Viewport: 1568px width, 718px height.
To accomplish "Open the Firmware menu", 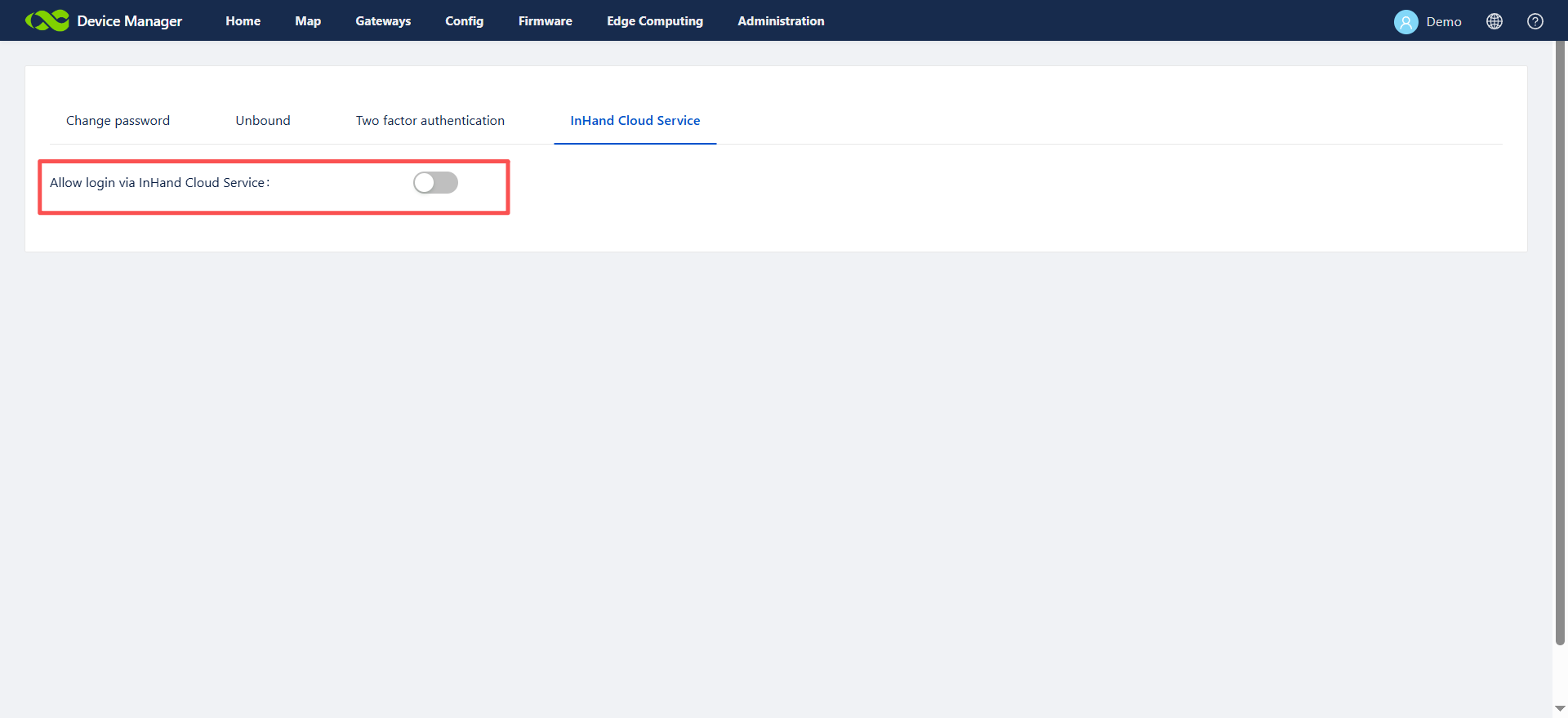I will click(545, 21).
